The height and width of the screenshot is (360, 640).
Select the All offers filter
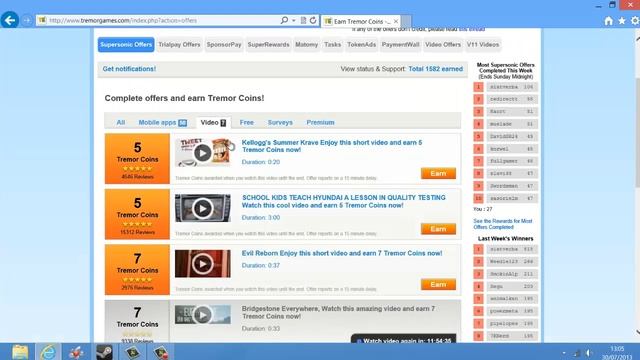(120, 122)
